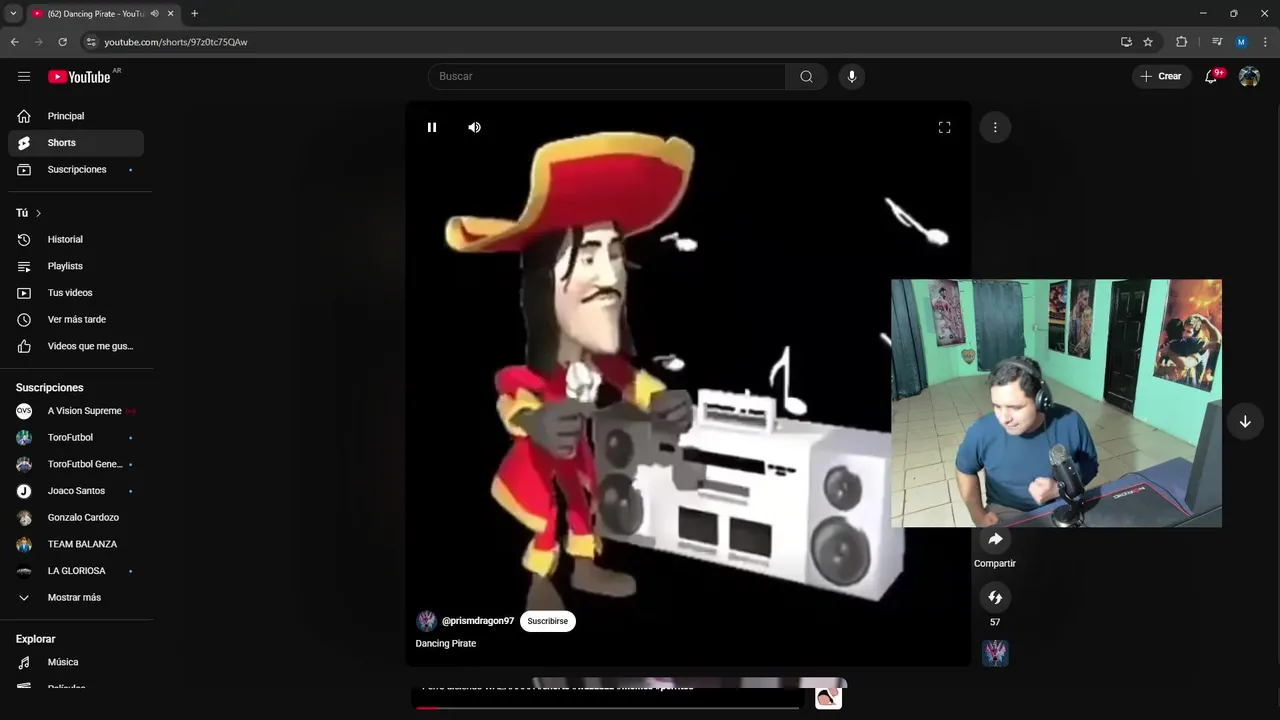
Task: Start voice search with microphone
Action: [851, 76]
